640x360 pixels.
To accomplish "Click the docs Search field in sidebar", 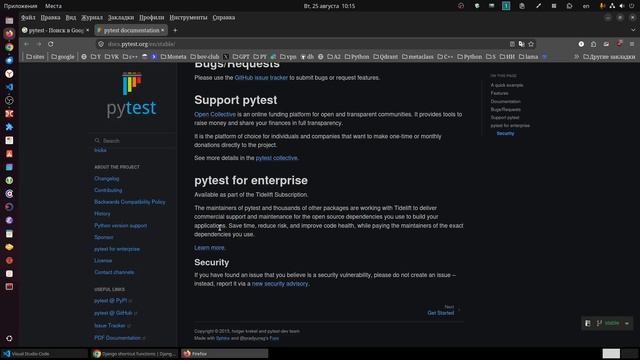I will (134, 140).
